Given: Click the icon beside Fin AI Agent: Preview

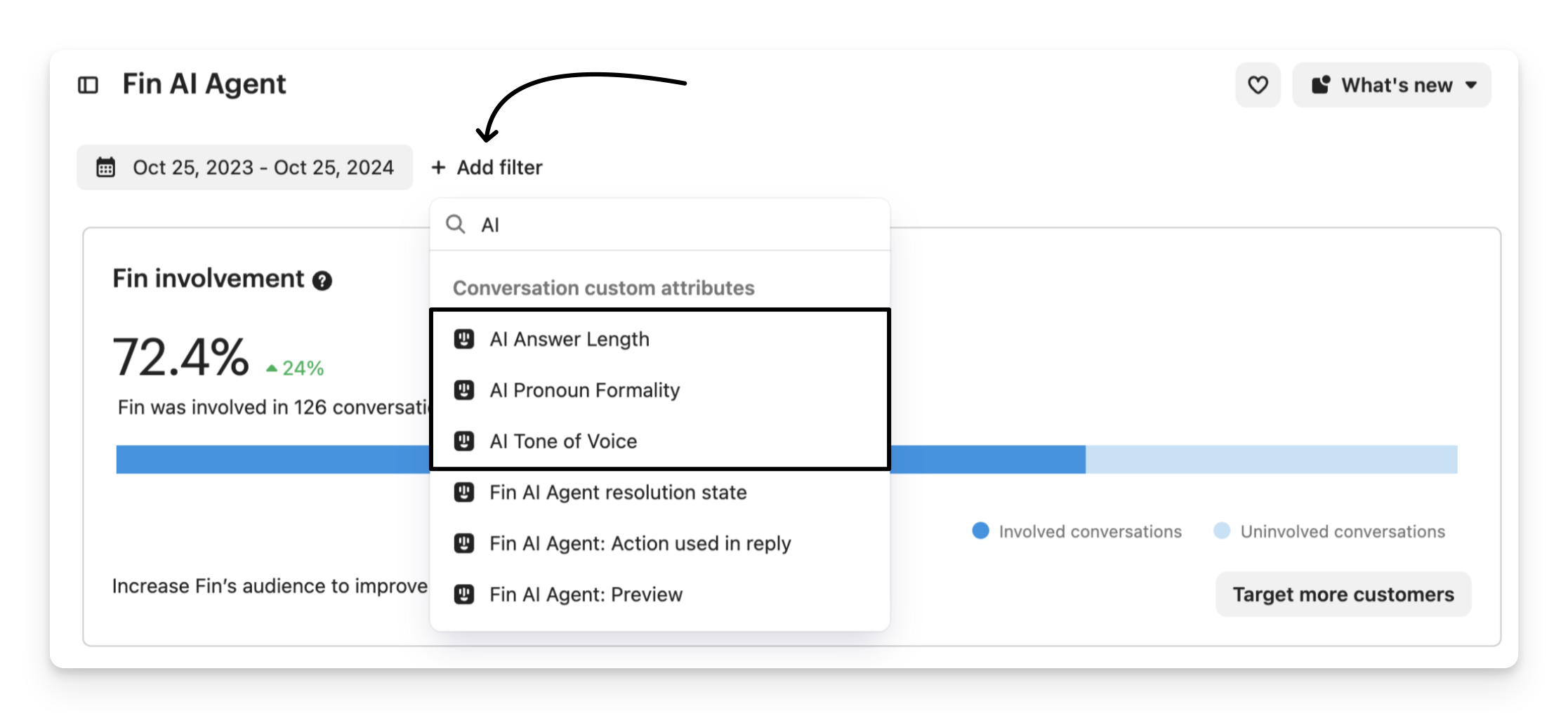Looking at the screenshot, I should coord(464,595).
